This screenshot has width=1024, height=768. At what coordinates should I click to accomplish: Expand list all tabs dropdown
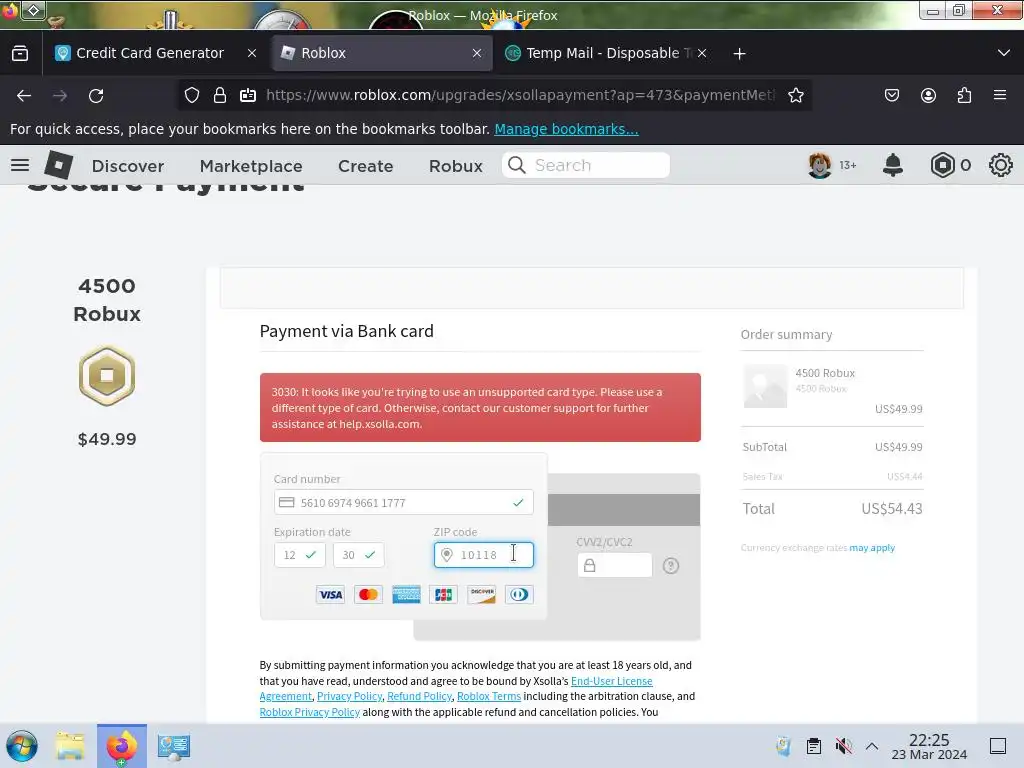coord(1004,53)
